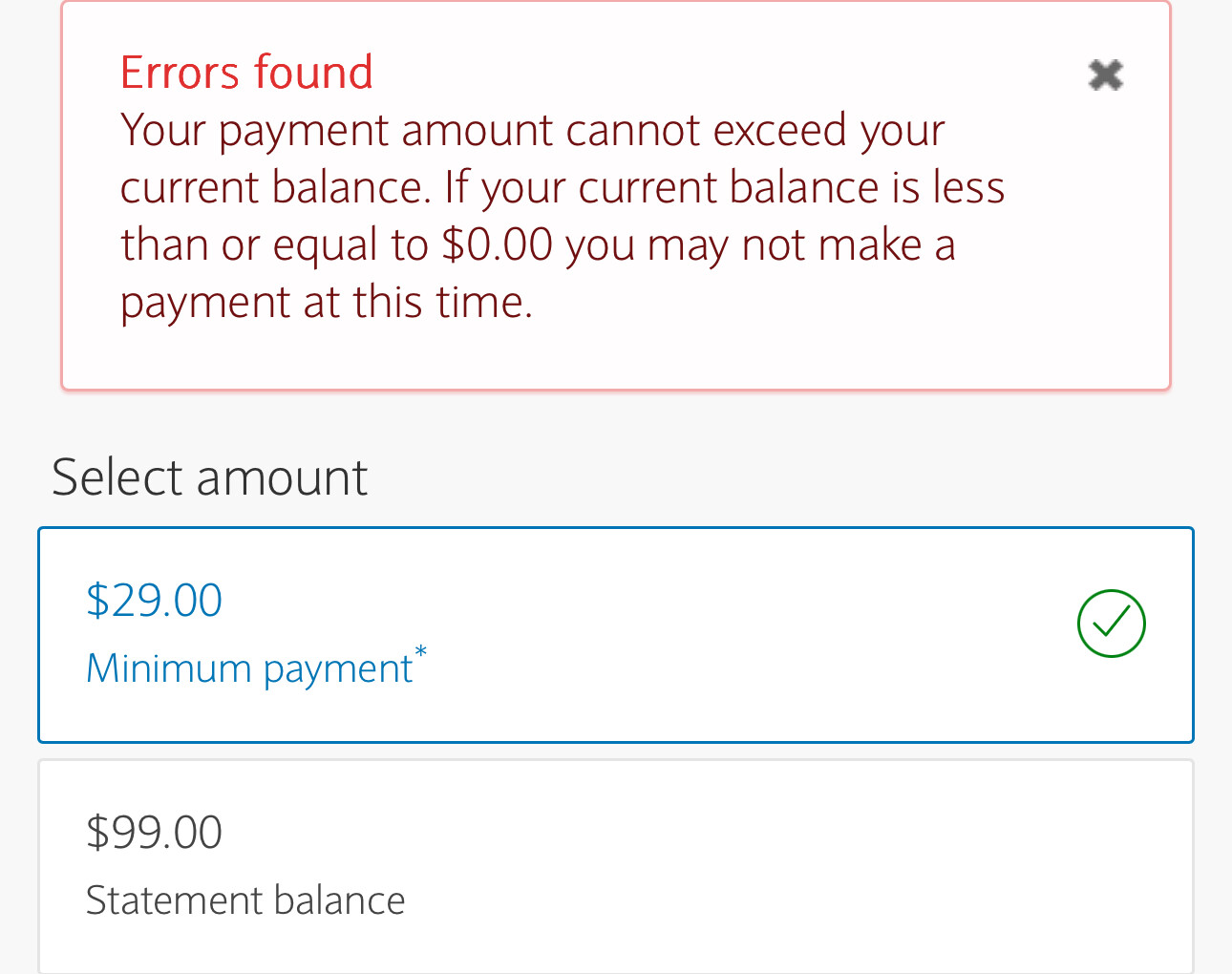The image size is (1232, 974).
Task: Click the "Minimum payment" label text
Action: tap(248, 668)
